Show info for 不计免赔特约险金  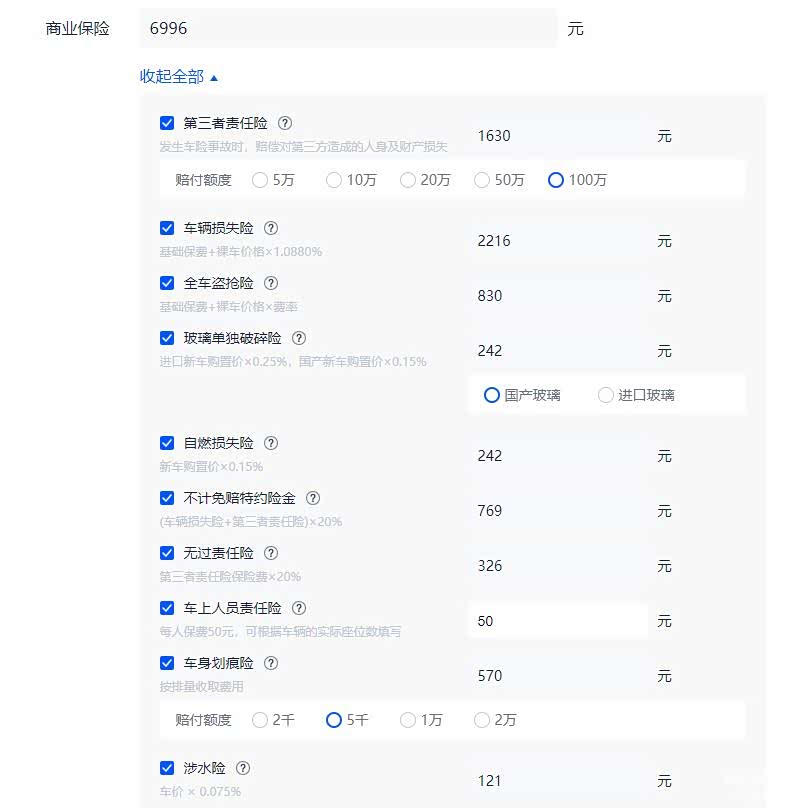313,498
